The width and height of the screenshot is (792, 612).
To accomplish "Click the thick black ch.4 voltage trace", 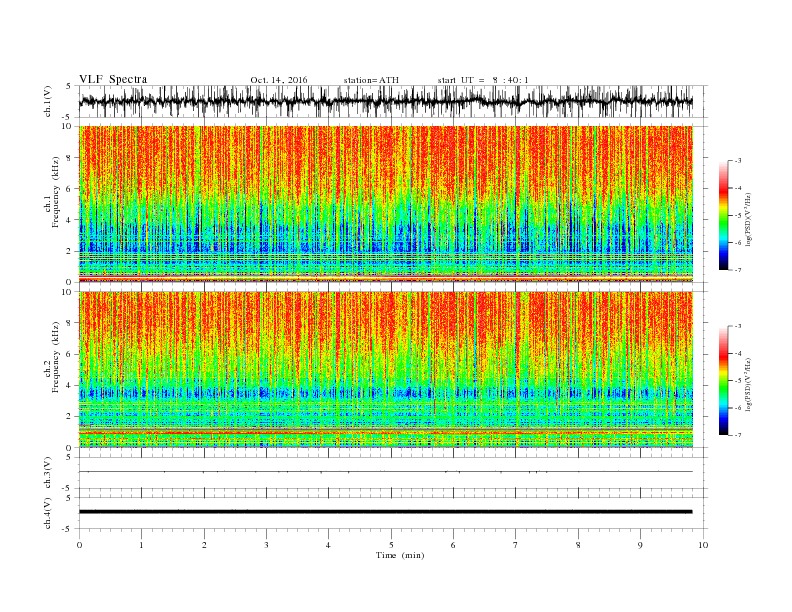I will tap(385, 512).
